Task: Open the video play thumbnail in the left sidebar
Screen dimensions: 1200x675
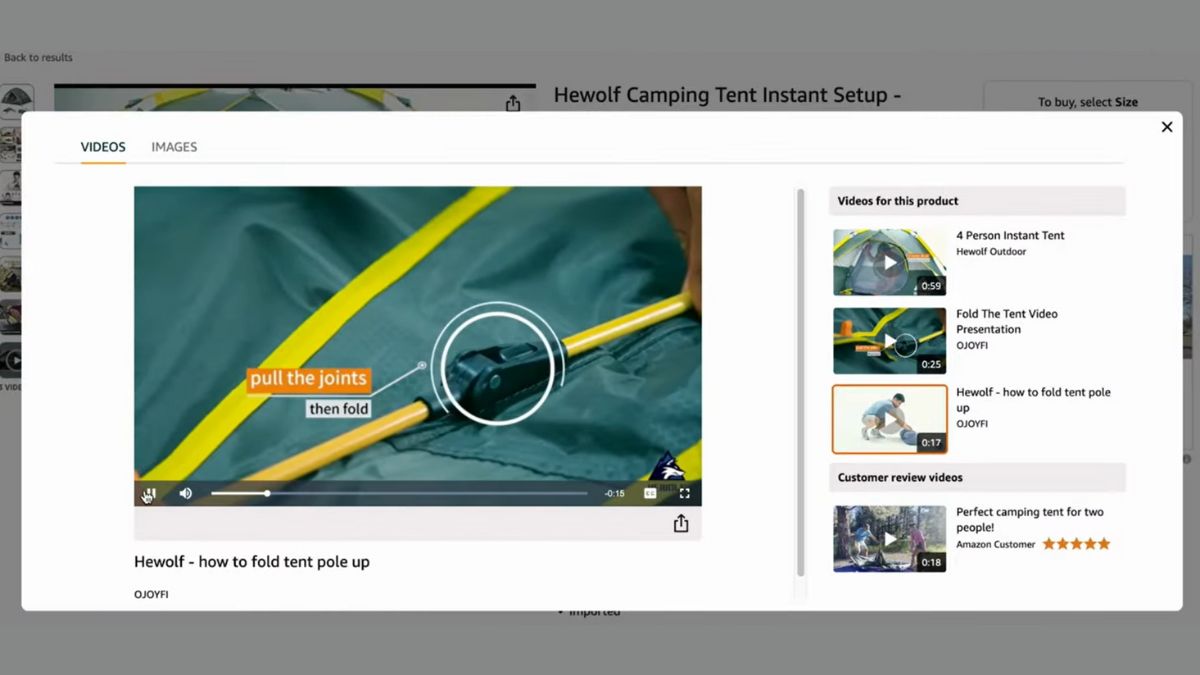Action: click(x=15, y=360)
